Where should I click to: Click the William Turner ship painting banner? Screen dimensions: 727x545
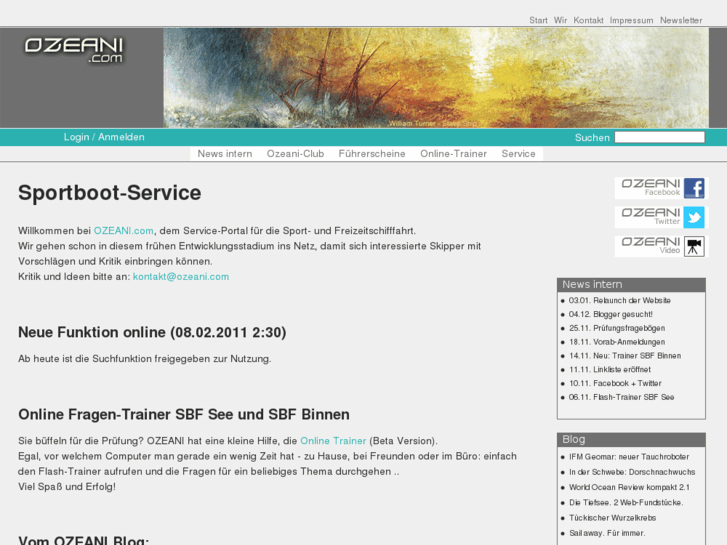436,77
